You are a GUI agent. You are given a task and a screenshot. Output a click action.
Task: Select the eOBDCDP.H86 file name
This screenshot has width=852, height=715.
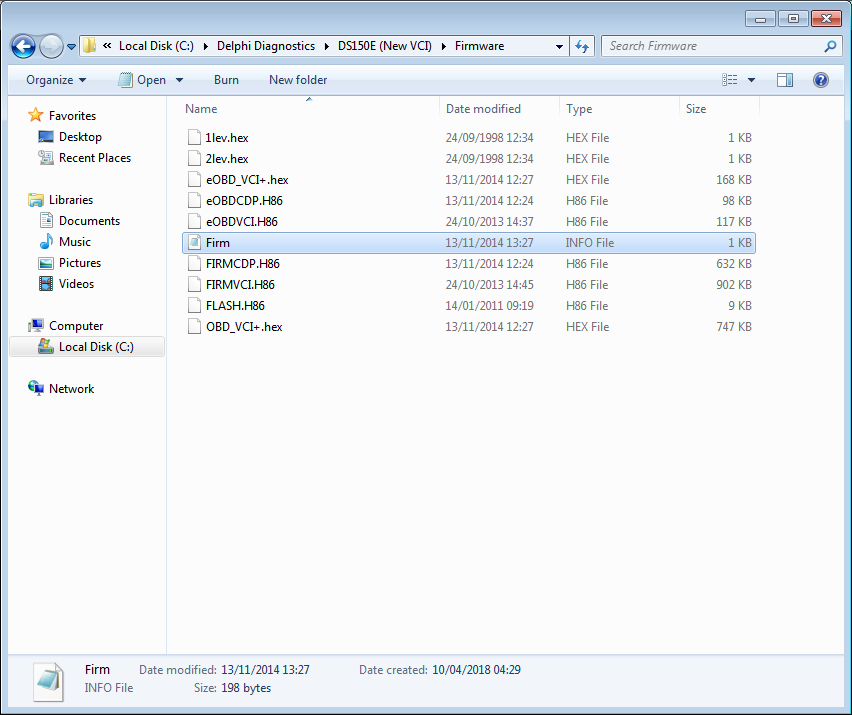click(244, 200)
